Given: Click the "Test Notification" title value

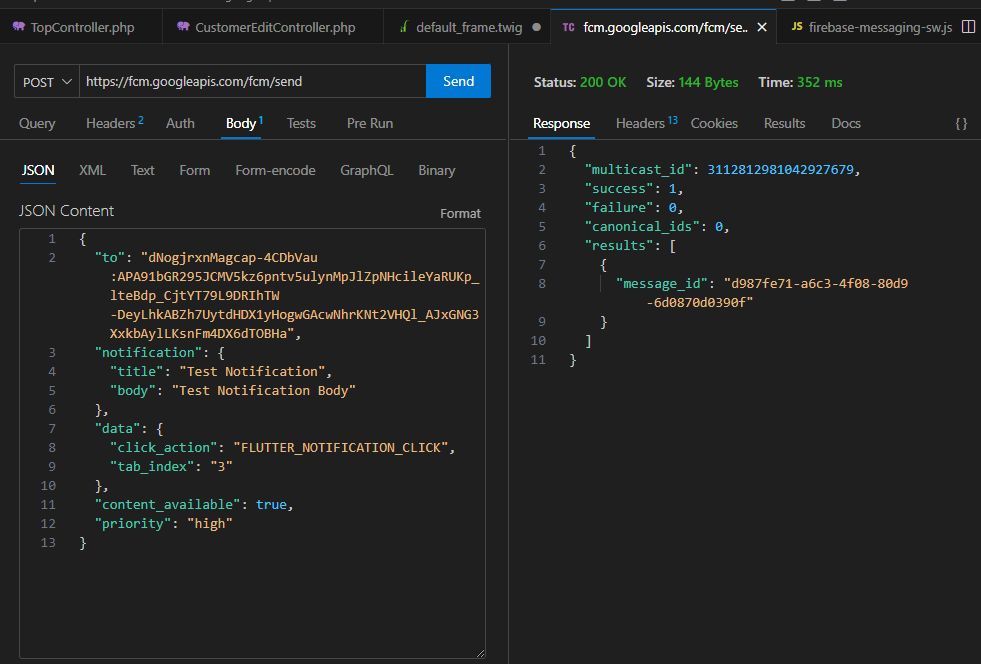Looking at the screenshot, I should click(x=252, y=371).
